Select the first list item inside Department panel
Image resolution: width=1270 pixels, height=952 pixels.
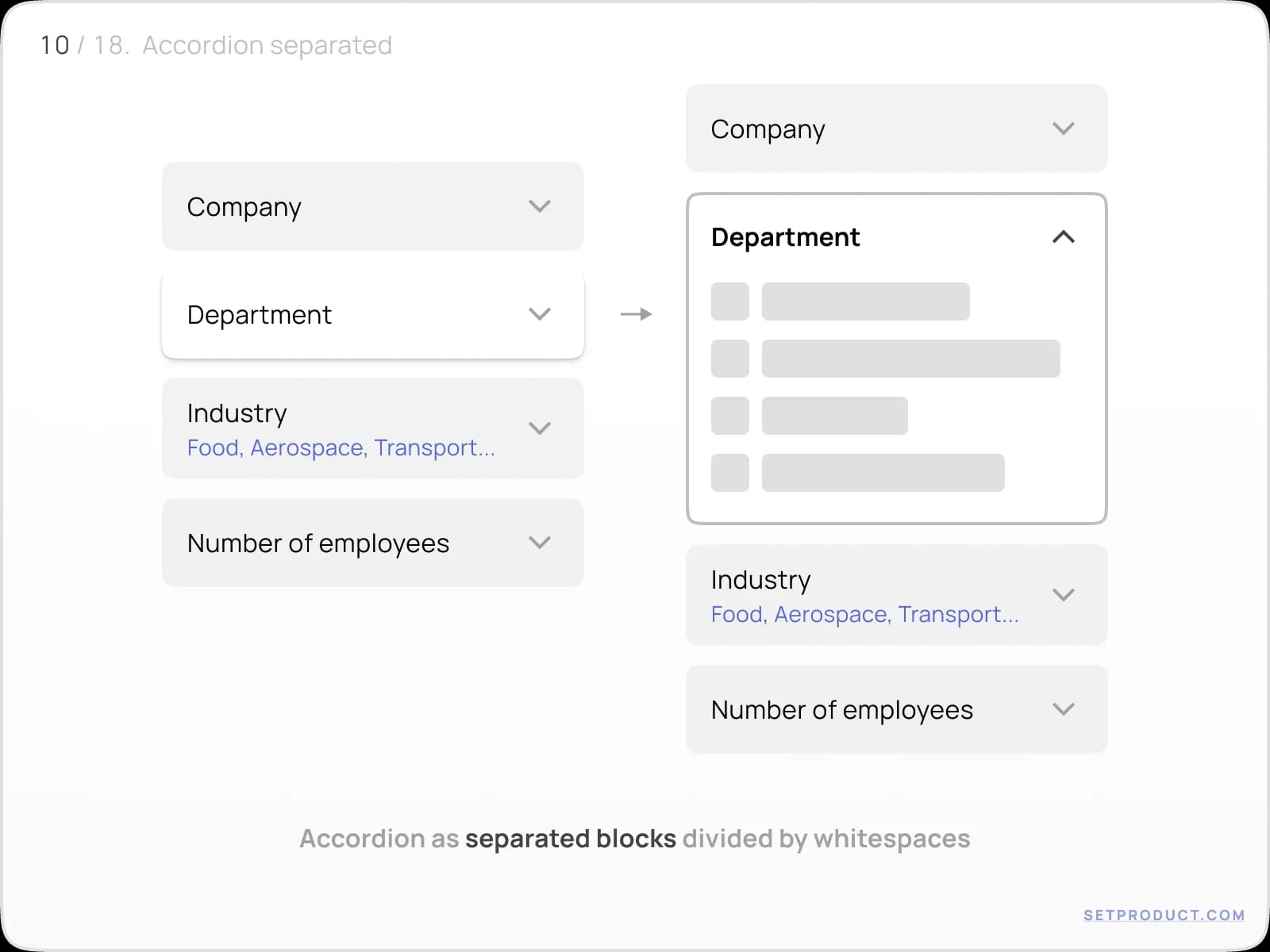tap(865, 301)
